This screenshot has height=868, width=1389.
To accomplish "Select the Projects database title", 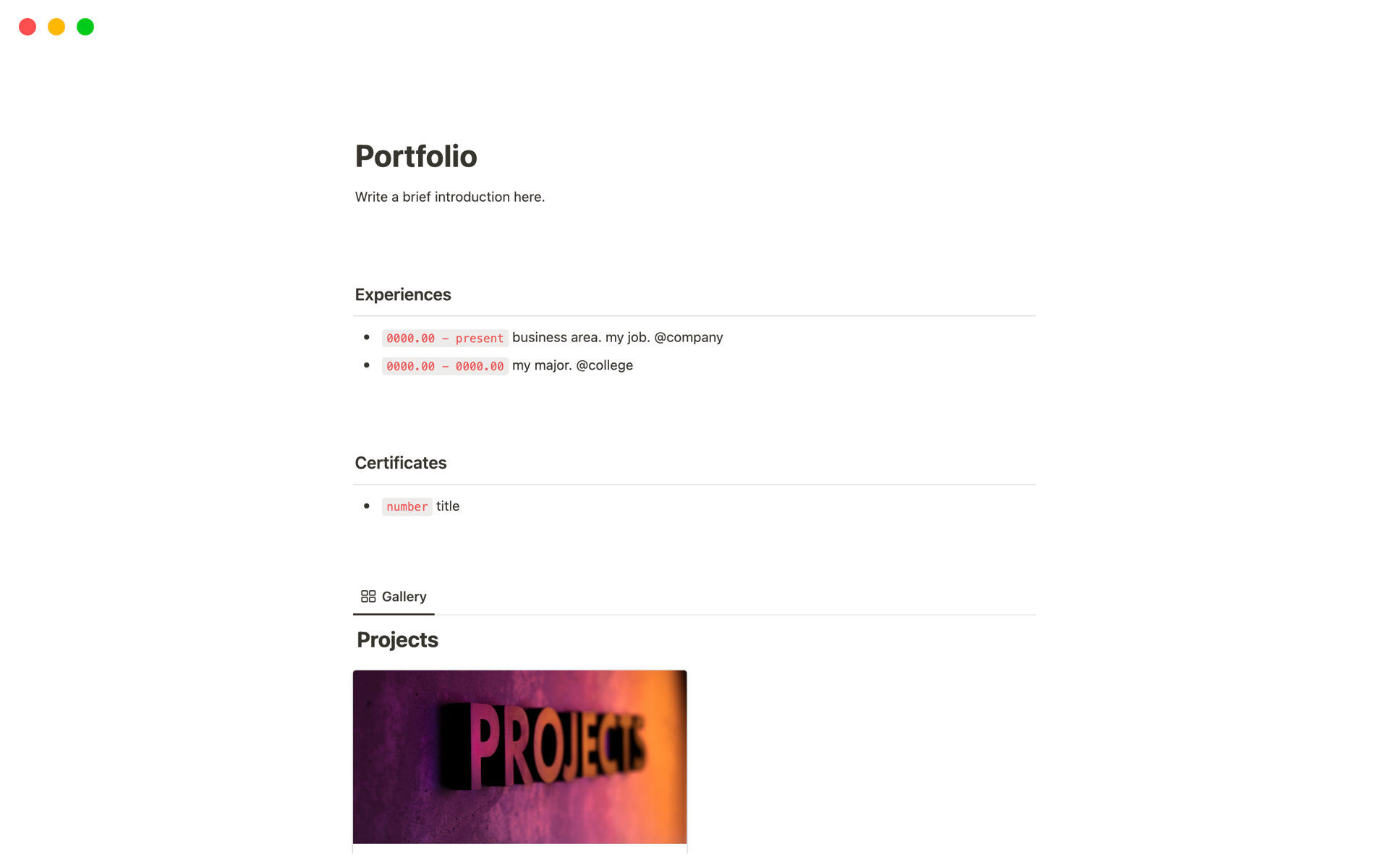I will (x=396, y=639).
